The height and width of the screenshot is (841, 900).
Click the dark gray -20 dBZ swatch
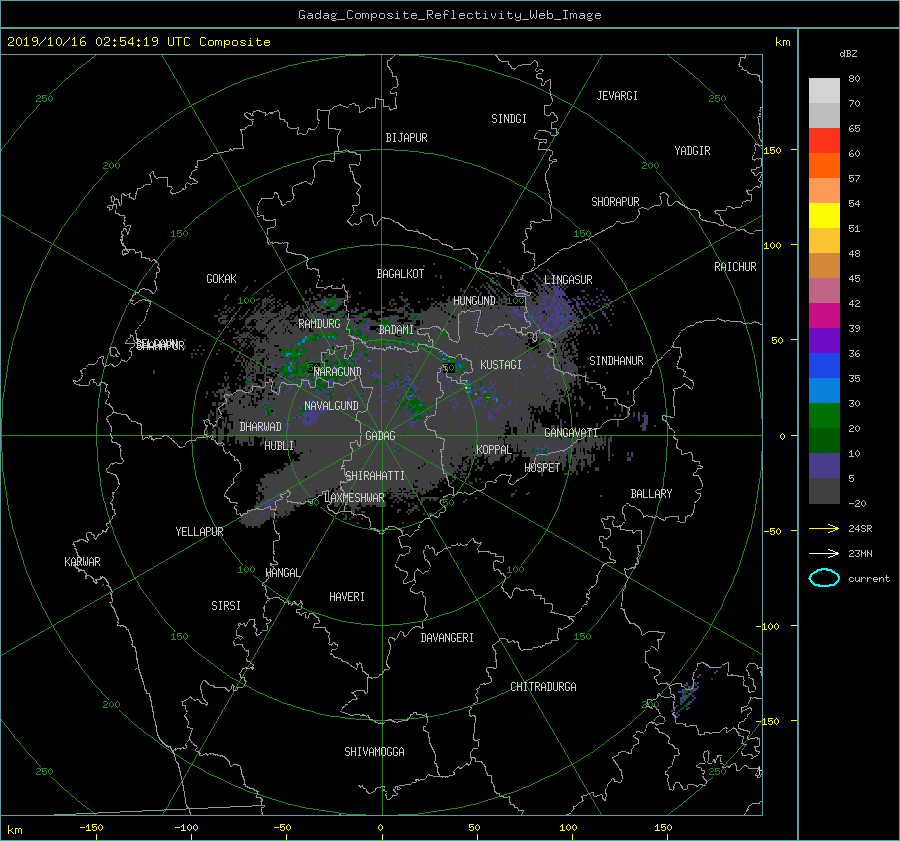coord(824,491)
